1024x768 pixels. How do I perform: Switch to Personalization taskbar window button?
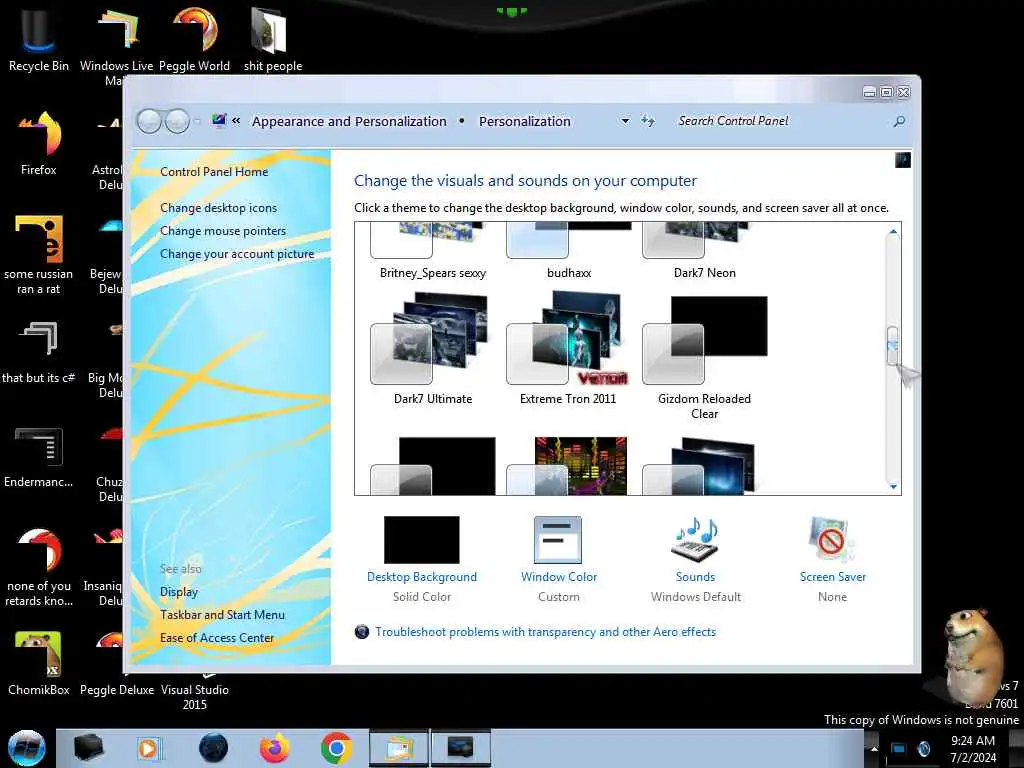point(460,748)
